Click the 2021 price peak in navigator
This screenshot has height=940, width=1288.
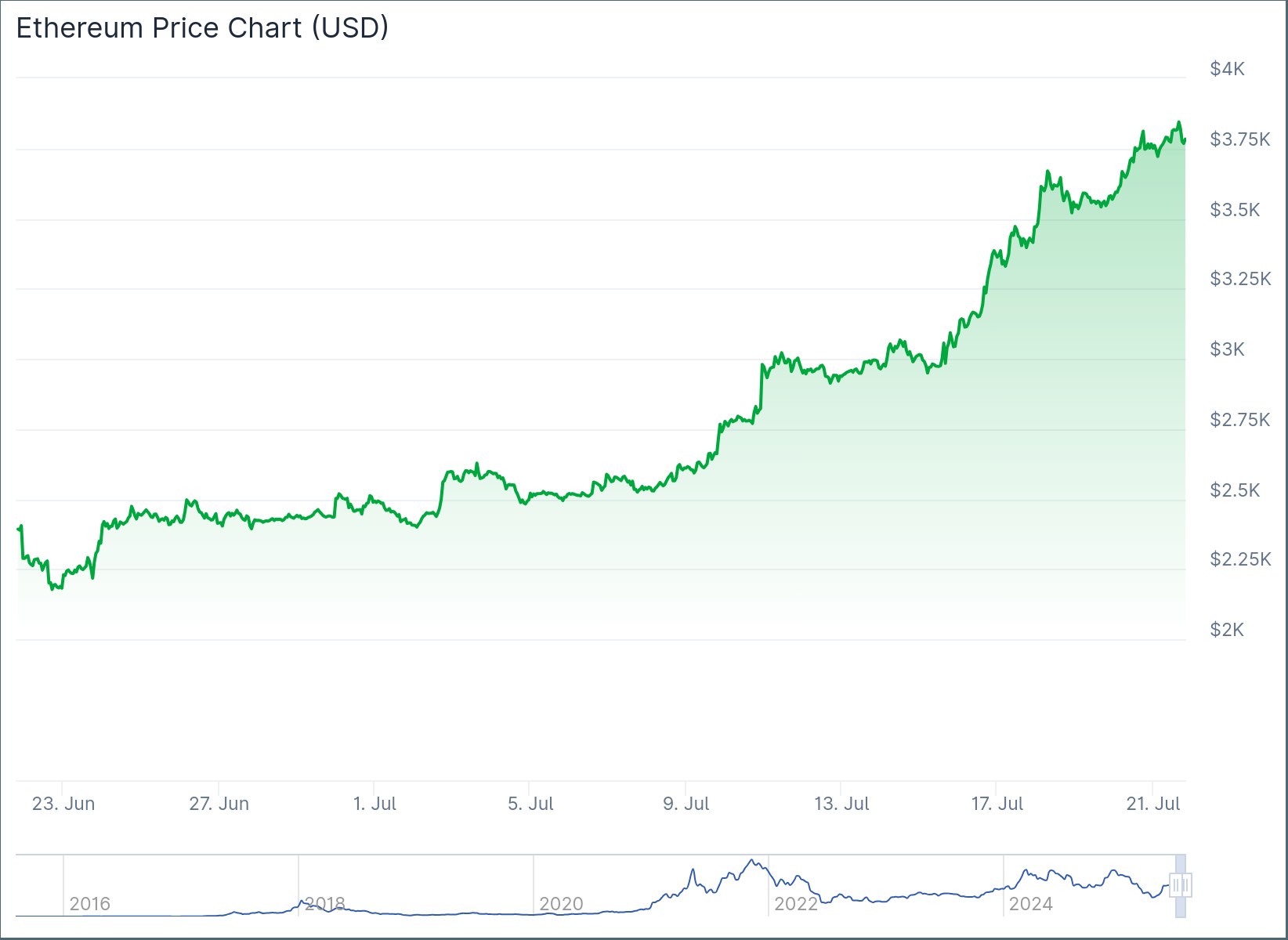pos(753,861)
